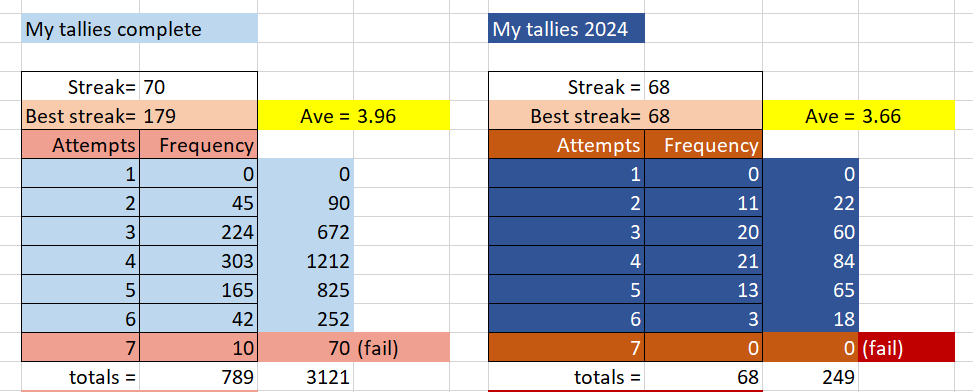Click the 'Best streak= 68' cell
973x392 pixels.
626,116
